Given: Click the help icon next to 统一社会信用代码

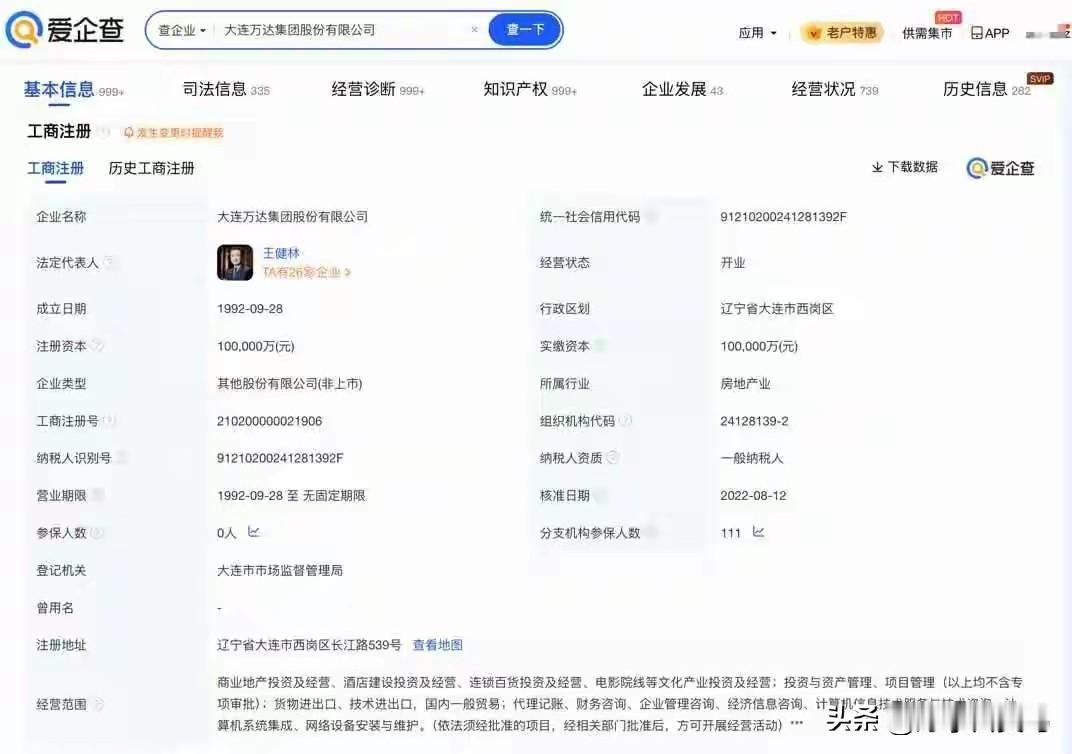Looking at the screenshot, I should pos(652,217).
